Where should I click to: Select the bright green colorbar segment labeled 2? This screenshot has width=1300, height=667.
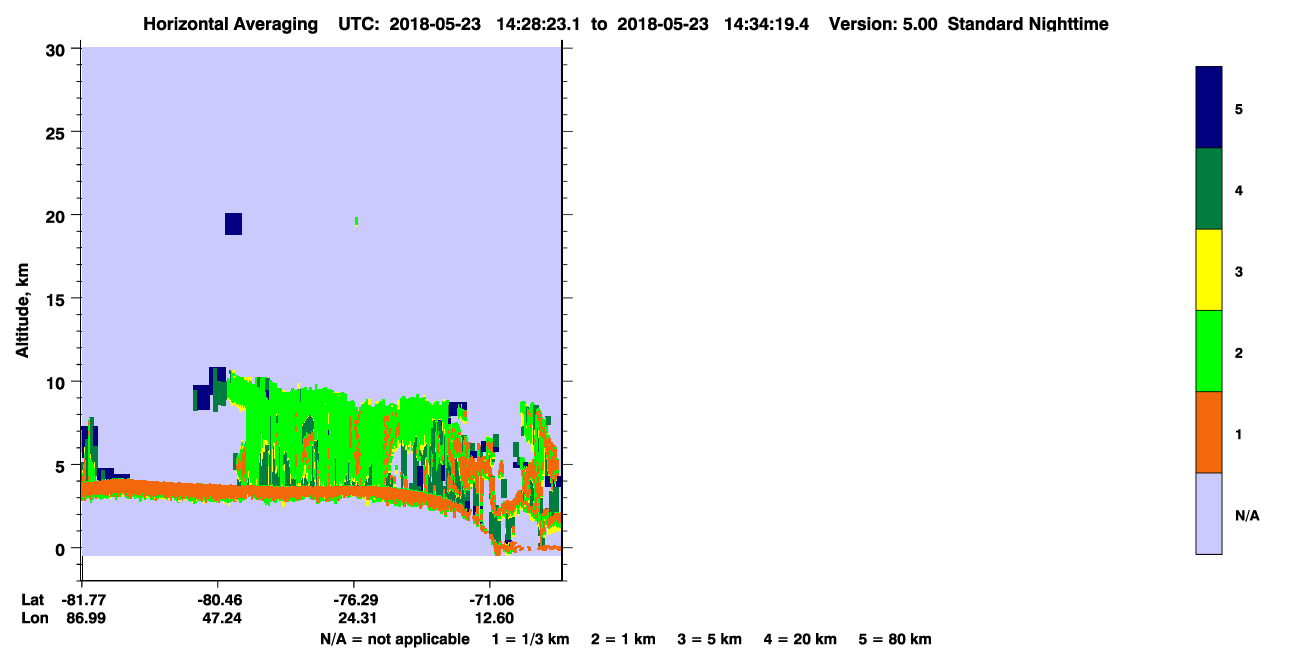tap(1208, 351)
